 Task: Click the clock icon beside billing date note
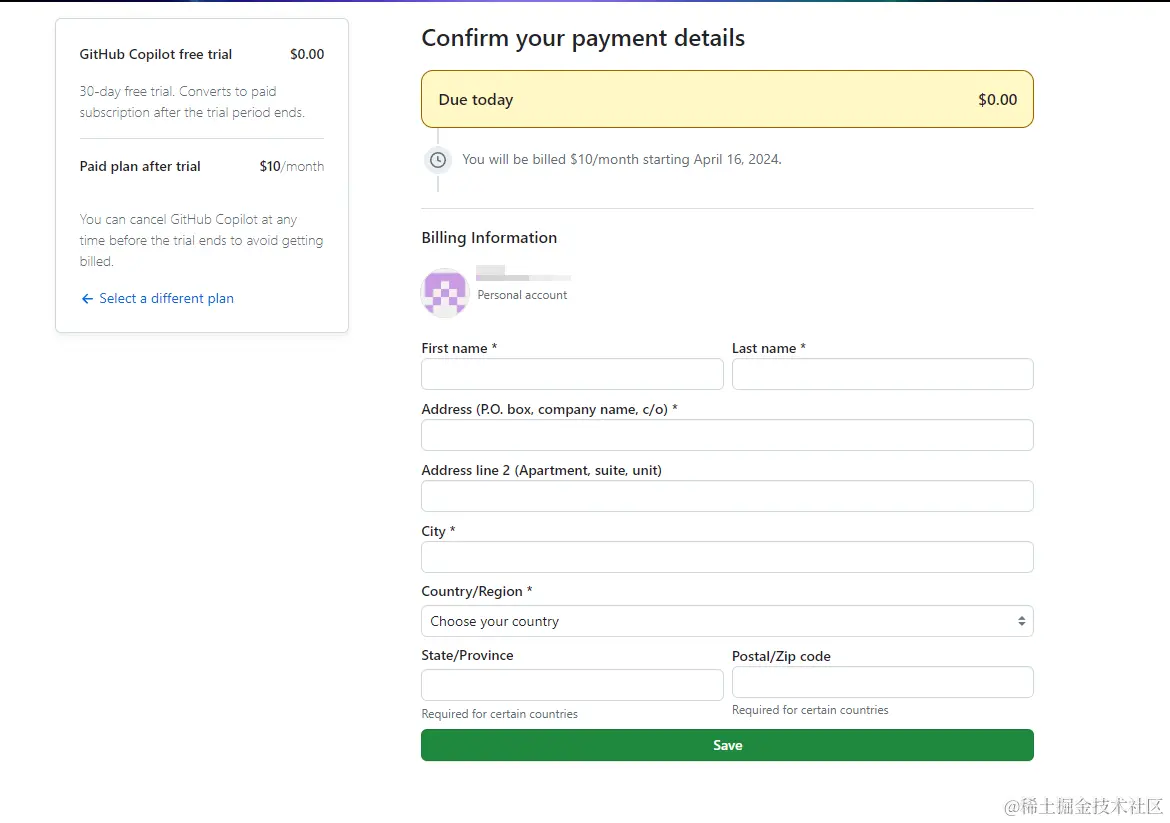point(438,160)
